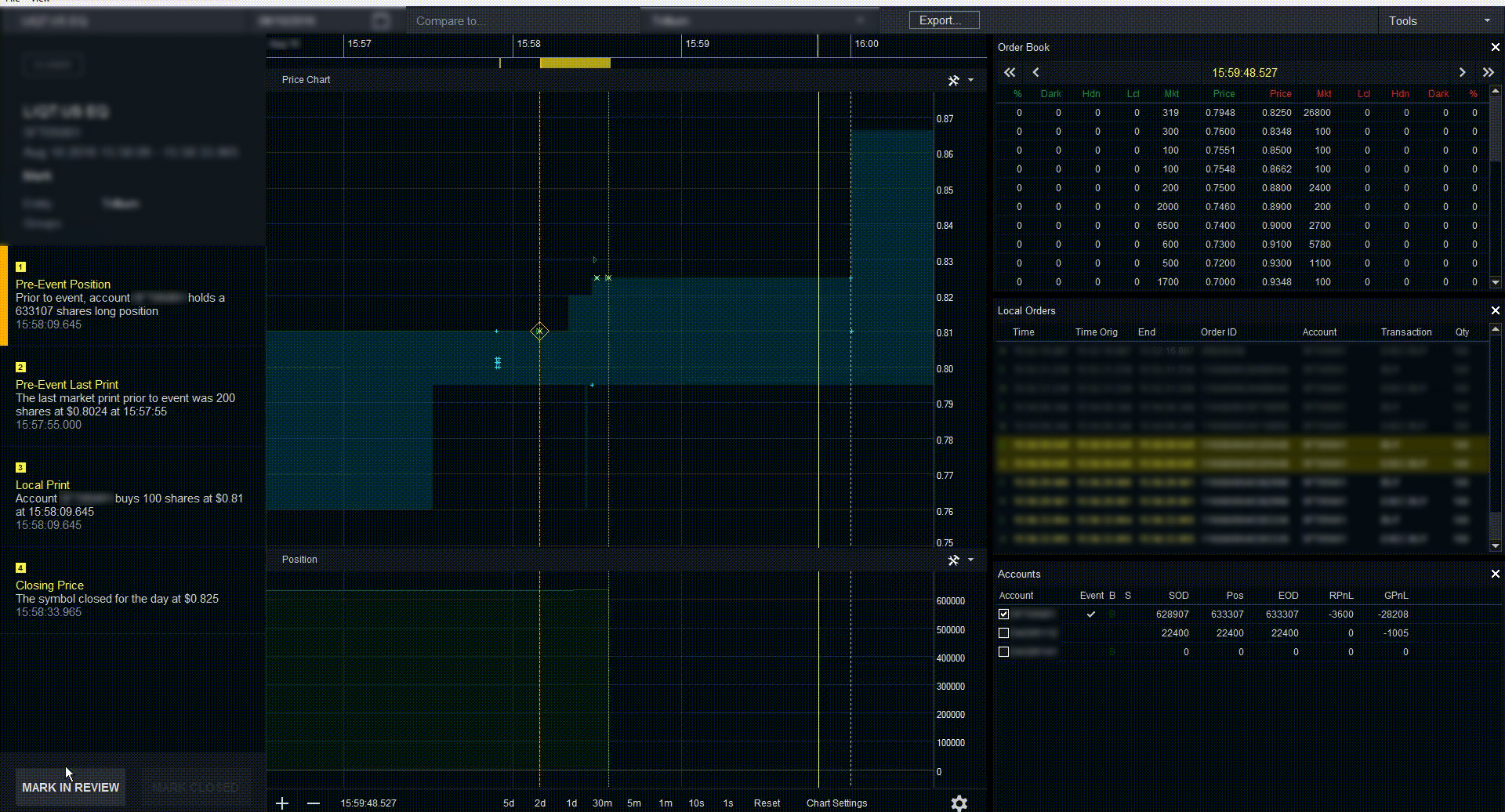Check the third account row checkbox
The width and height of the screenshot is (1505, 812).
[1003, 652]
